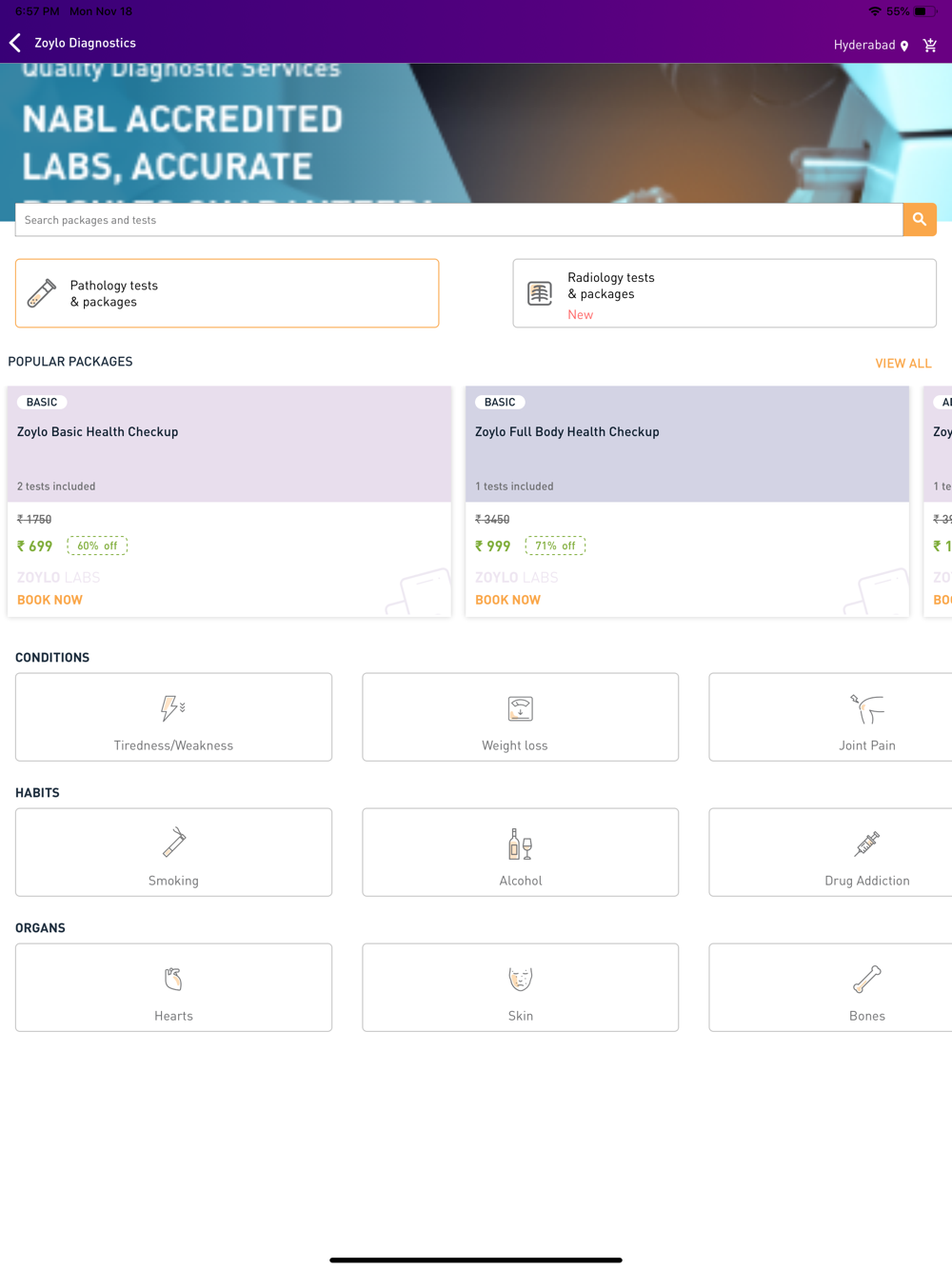Book the Zoylo Basic Health Checkup now
This screenshot has height=1270, width=952.
pos(50,600)
